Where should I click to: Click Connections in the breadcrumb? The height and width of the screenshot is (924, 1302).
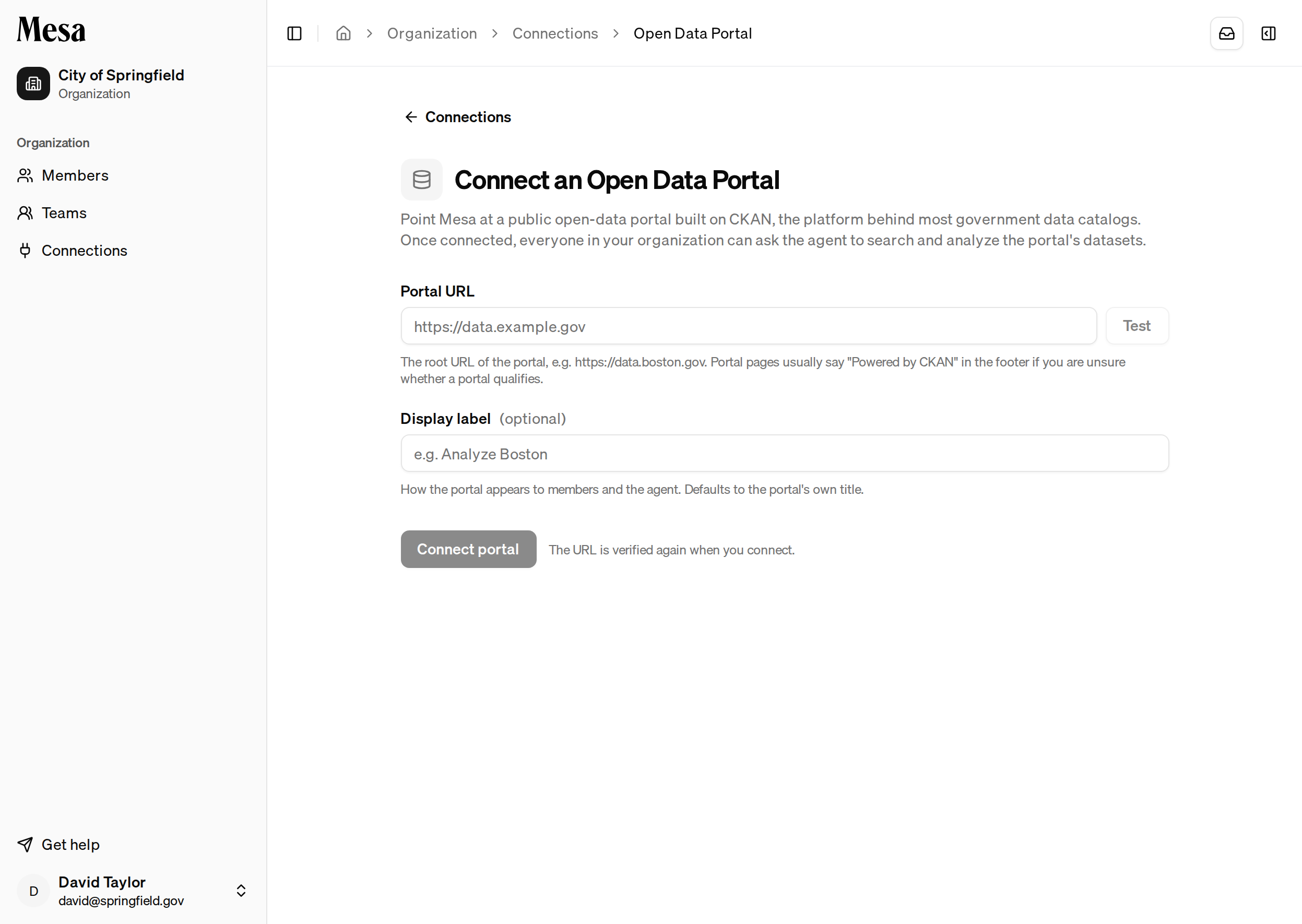pyautogui.click(x=555, y=33)
